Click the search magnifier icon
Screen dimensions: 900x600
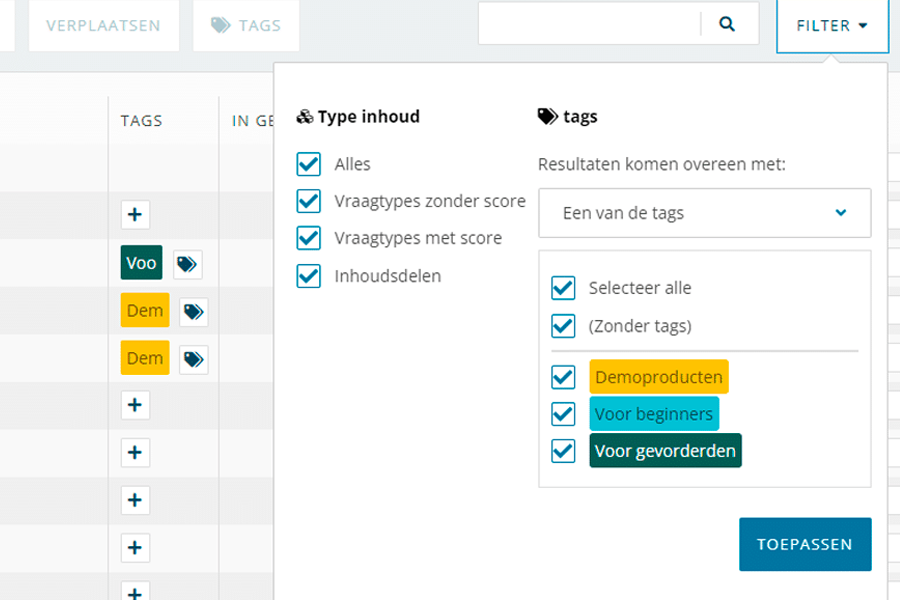727,24
